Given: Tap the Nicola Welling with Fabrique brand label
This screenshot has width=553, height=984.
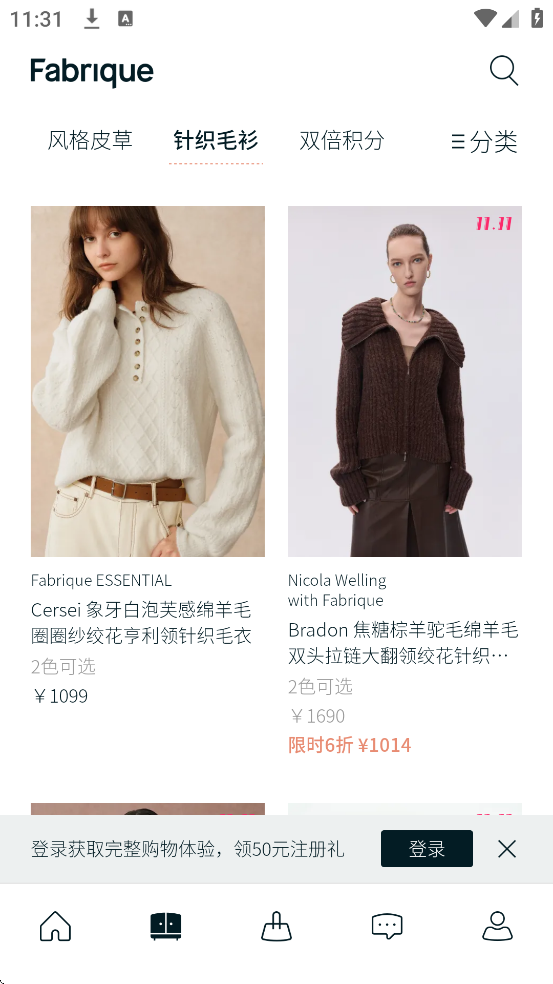Looking at the screenshot, I should pyautogui.click(x=337, y=590).
